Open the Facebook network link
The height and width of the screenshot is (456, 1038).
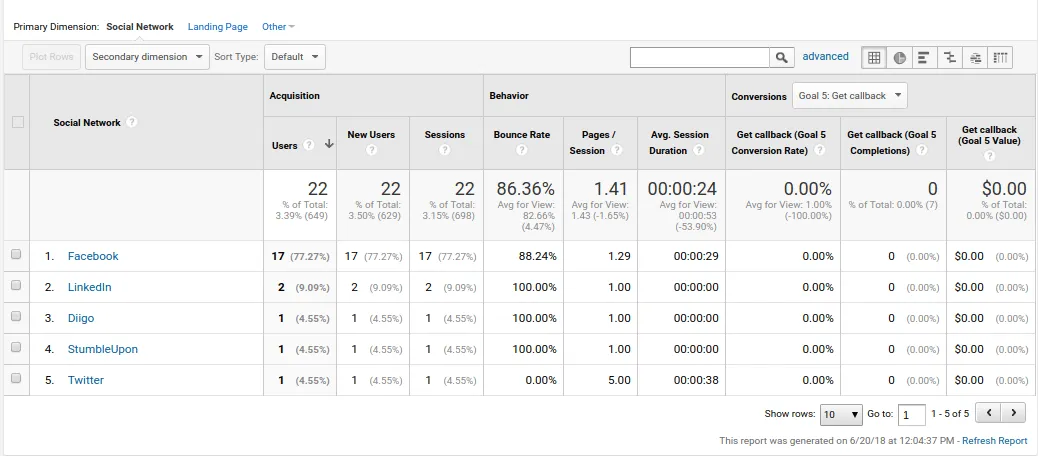point(93,256)
